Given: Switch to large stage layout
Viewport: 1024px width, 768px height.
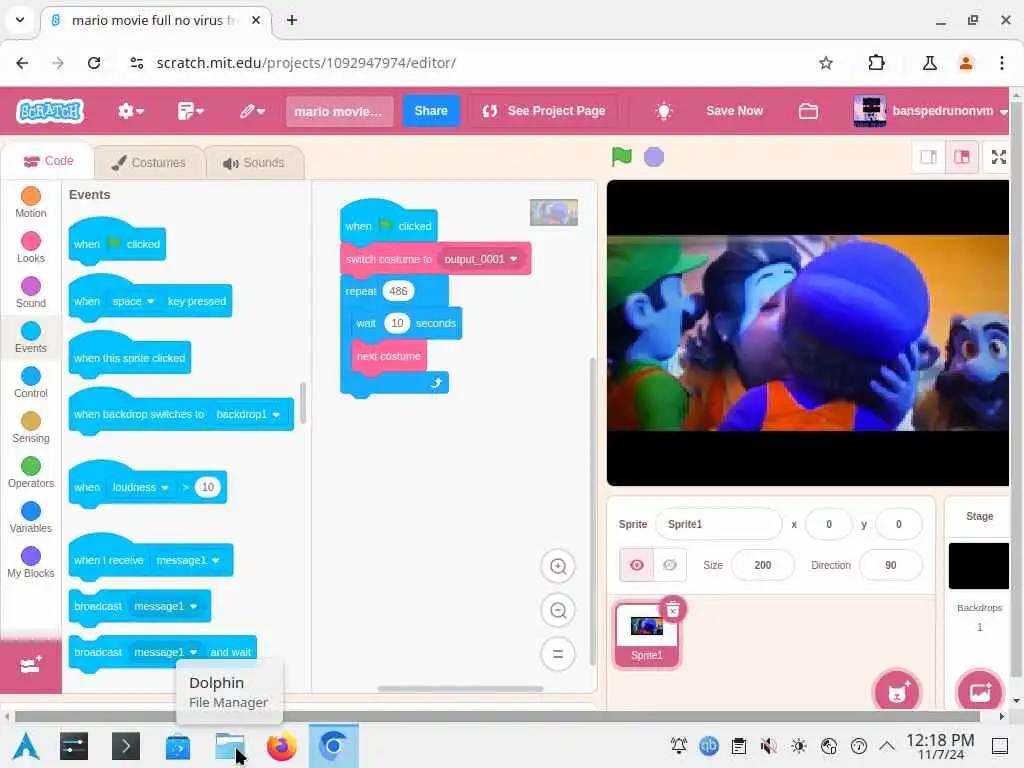Looking at the screenshot, I should click(963, 157).
